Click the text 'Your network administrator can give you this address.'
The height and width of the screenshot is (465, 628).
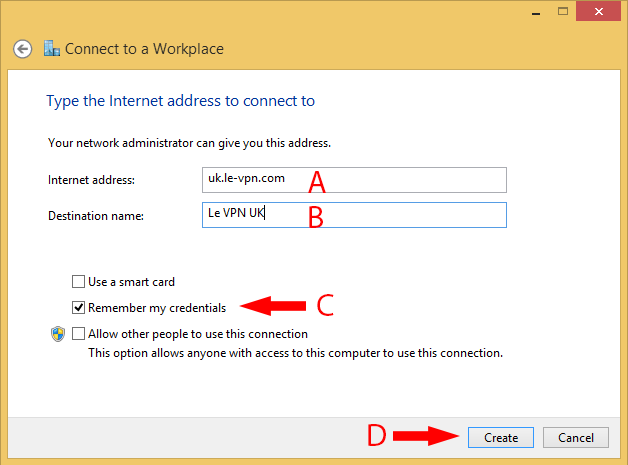click(189, 143)
